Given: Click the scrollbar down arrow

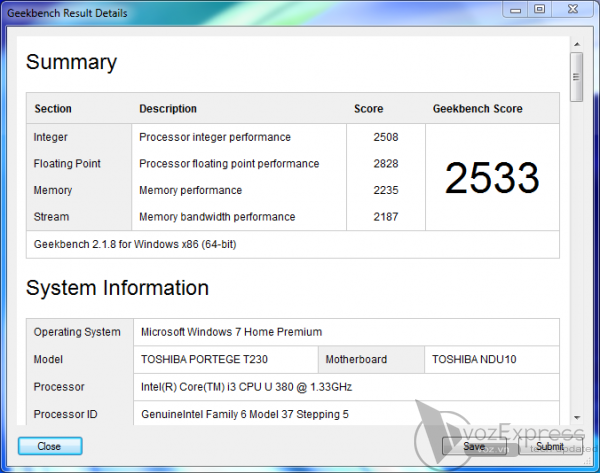Looking at the screenshot, I should (577, 418).
